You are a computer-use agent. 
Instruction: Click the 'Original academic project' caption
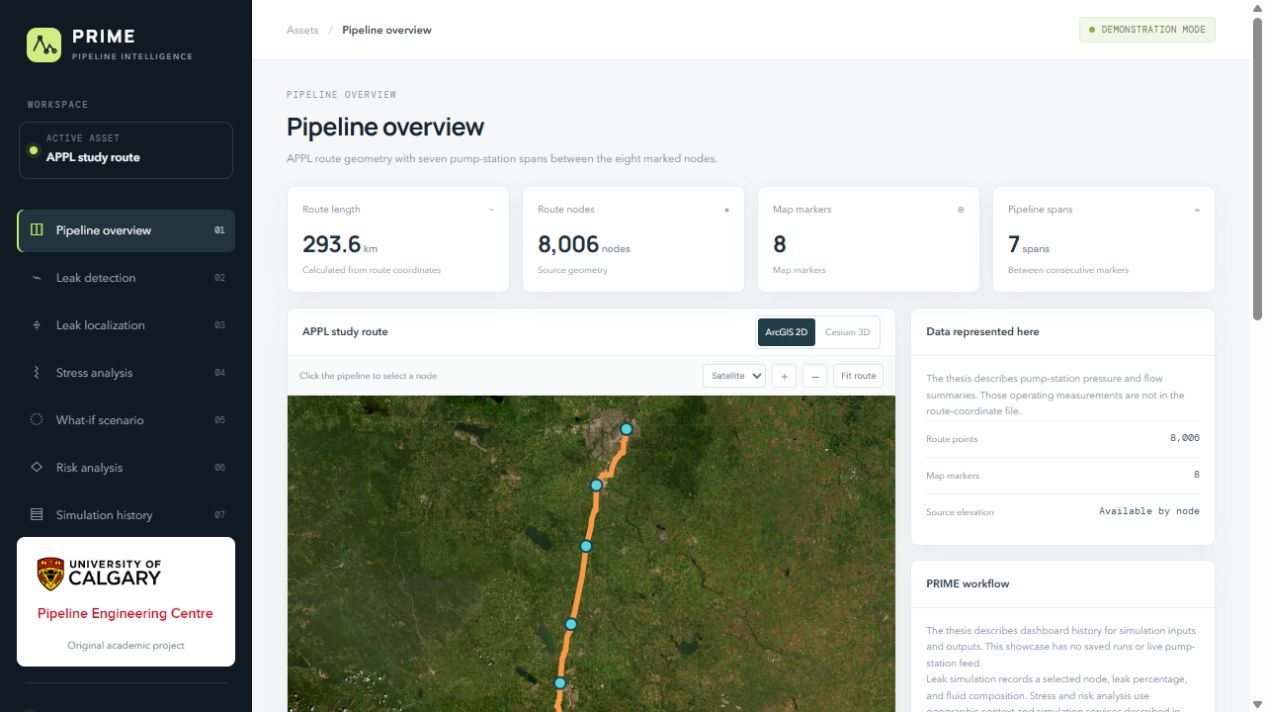(126, 646)
